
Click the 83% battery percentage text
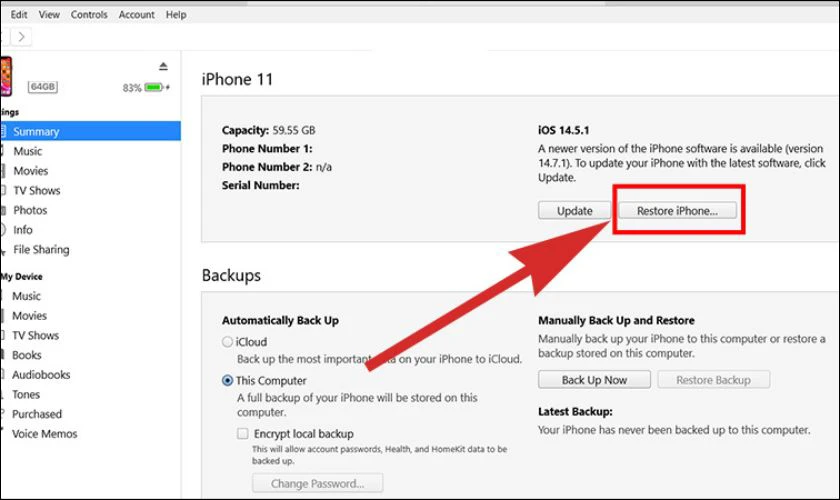(x=132, y=88)
